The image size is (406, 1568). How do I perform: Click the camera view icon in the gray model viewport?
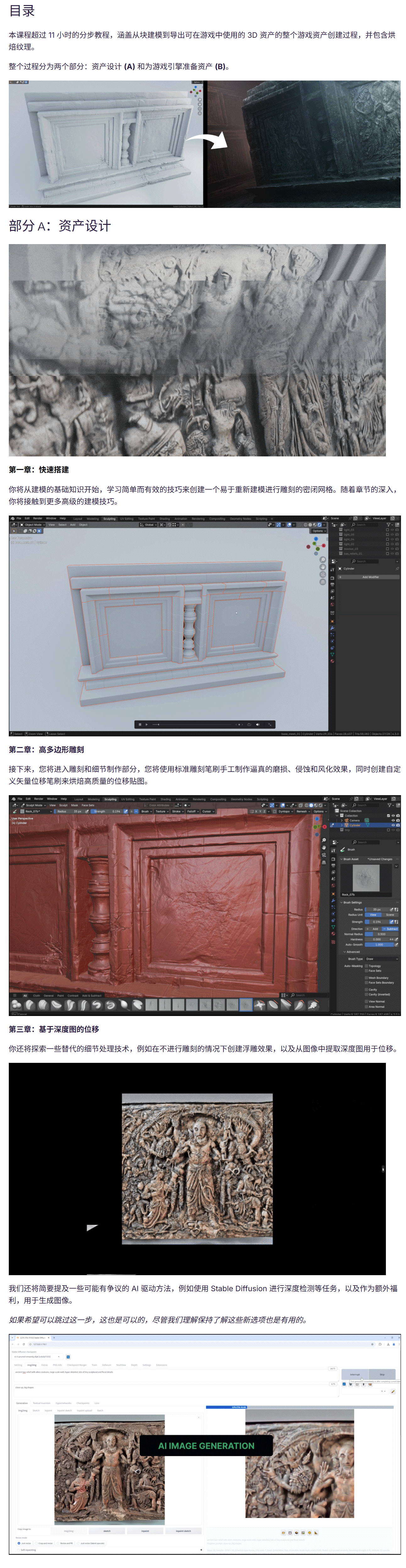(323, 574)
